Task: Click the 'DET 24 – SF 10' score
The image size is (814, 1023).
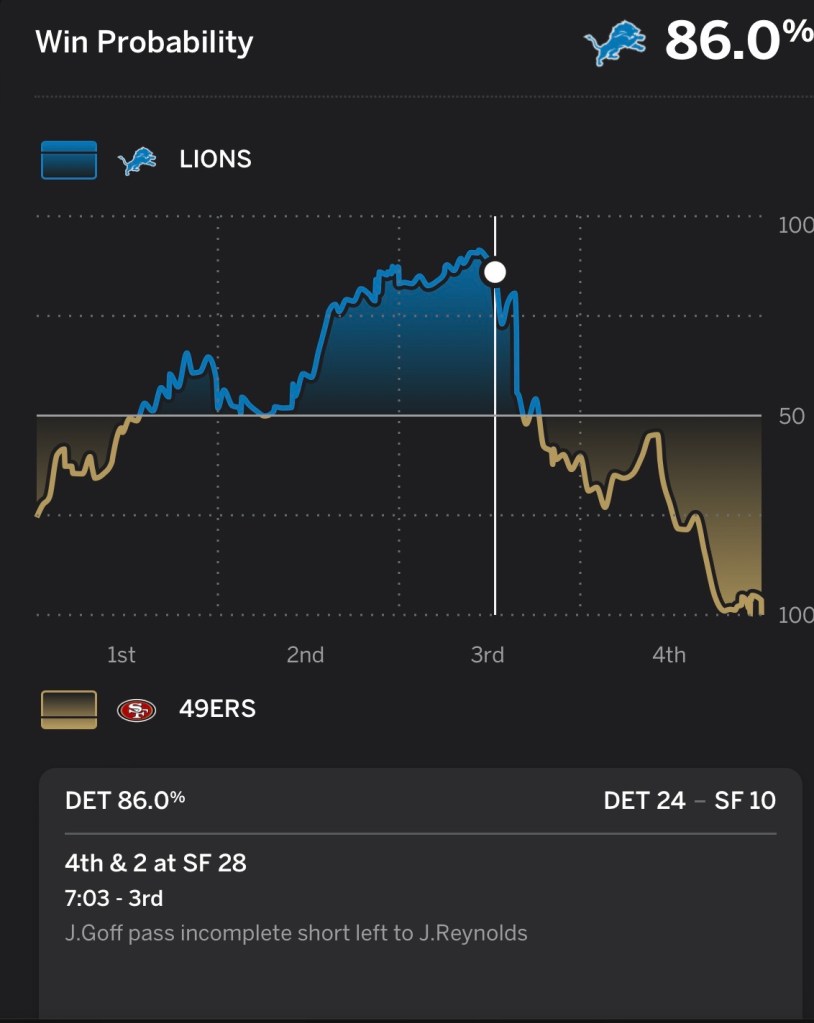Action: [689, 801]
